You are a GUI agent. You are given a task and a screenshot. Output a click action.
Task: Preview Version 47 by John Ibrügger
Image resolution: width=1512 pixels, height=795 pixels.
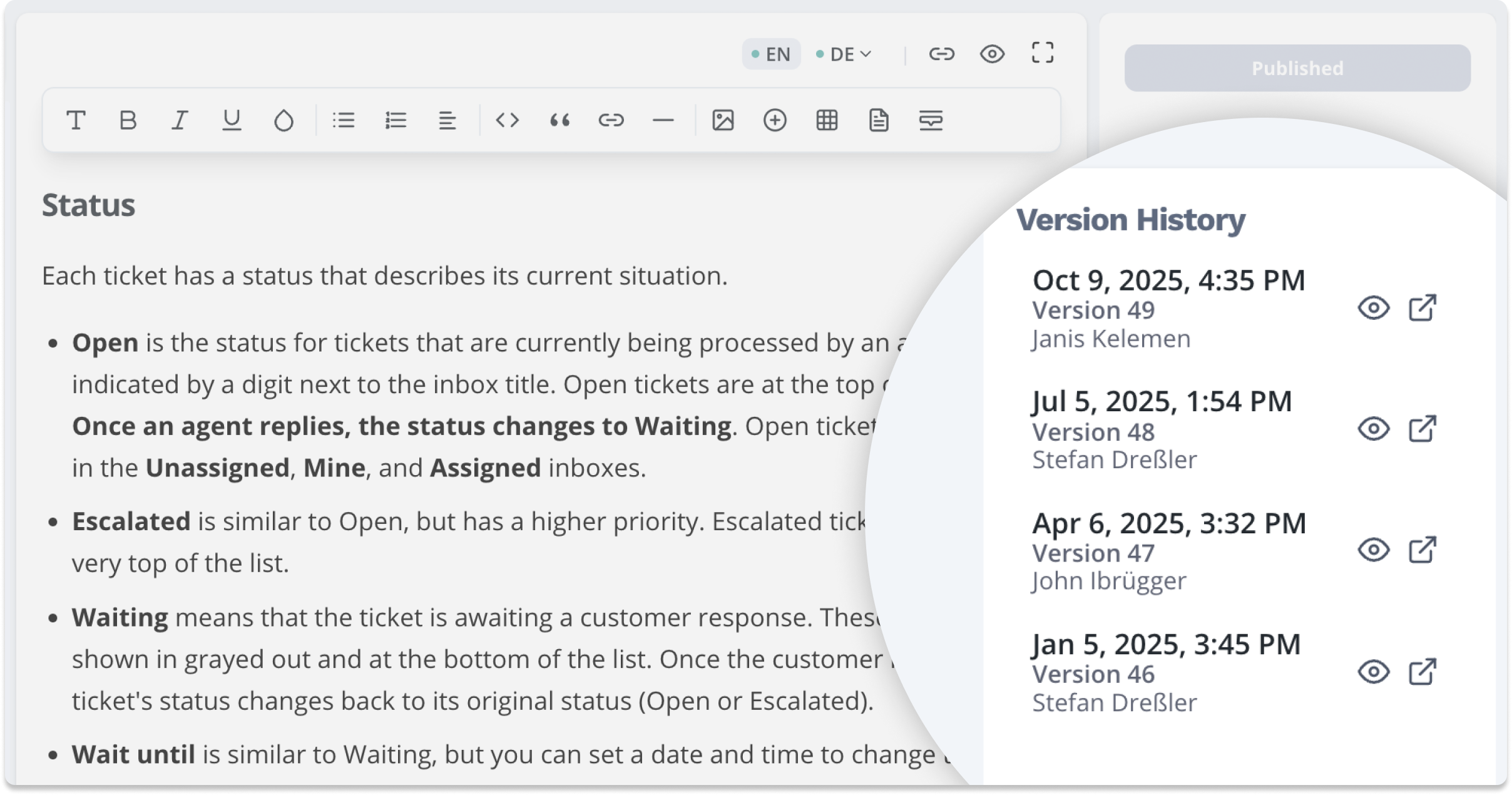[x=1374, y=550]
